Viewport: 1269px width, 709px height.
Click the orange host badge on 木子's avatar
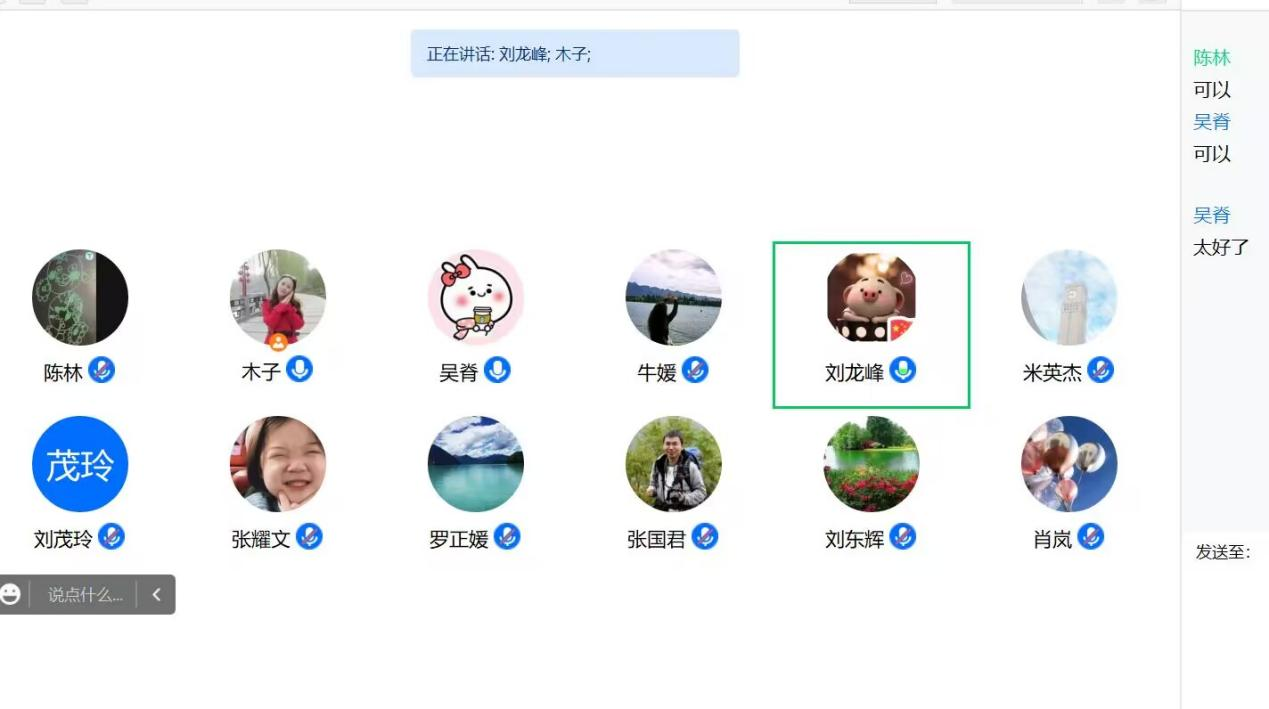coord(278,342)
